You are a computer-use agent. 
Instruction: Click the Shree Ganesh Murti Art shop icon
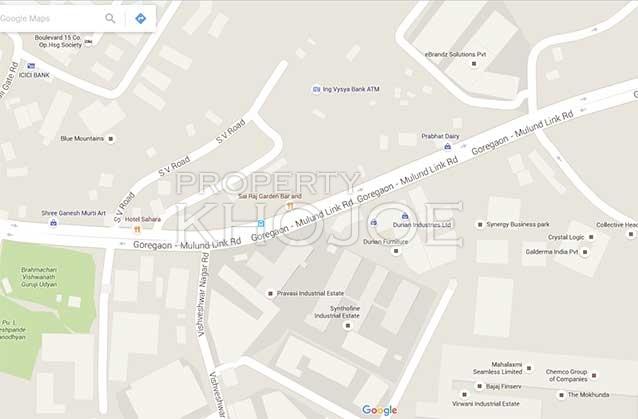click(53, 223)
